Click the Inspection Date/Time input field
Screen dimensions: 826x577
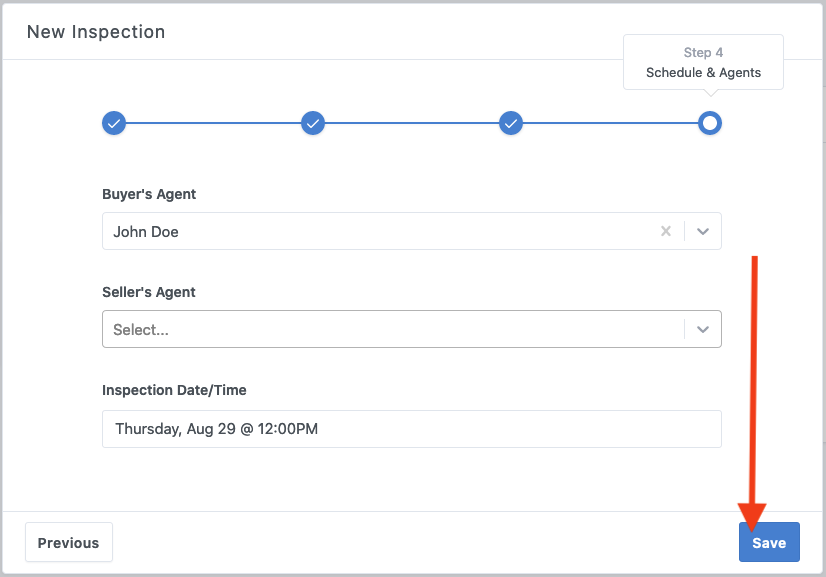tap(411, 429)
